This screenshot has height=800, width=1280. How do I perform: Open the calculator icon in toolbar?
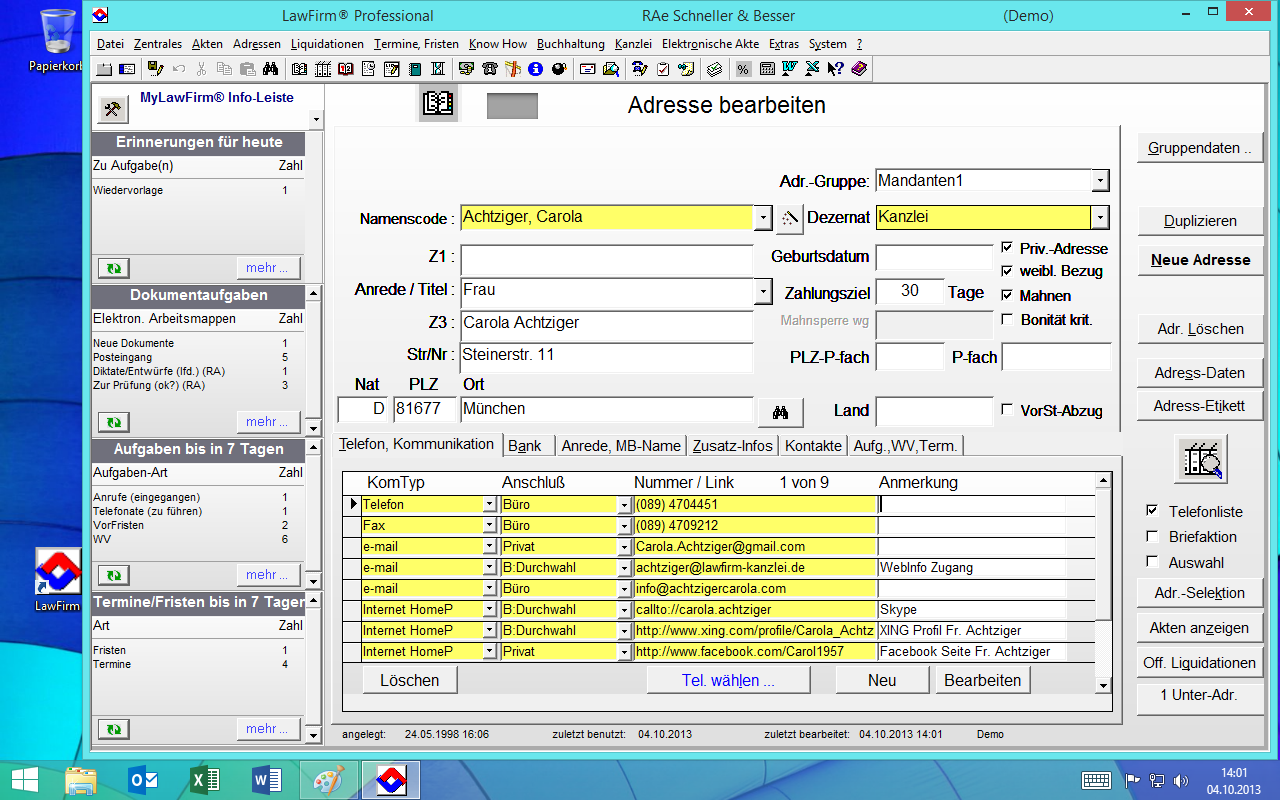pos(767,69)
